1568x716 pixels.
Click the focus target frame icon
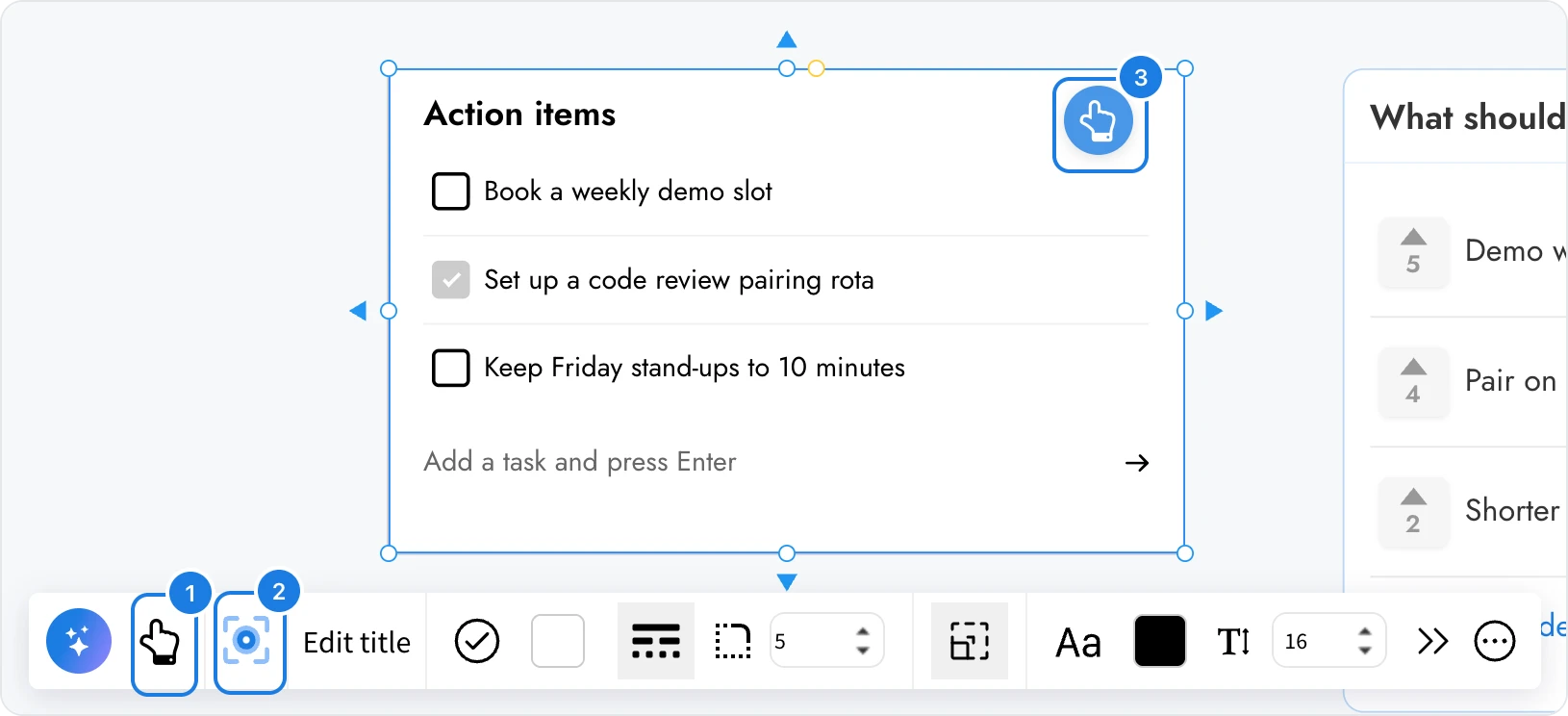[248, 642]
